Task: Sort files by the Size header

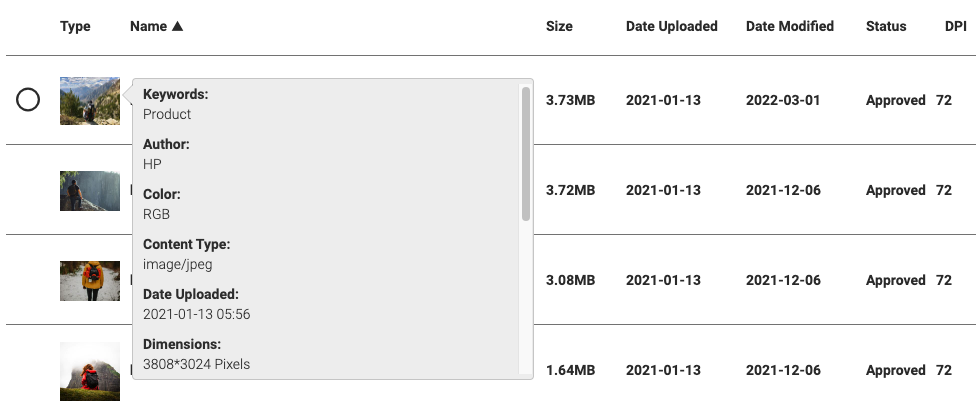Action: (x=559, y=27)
